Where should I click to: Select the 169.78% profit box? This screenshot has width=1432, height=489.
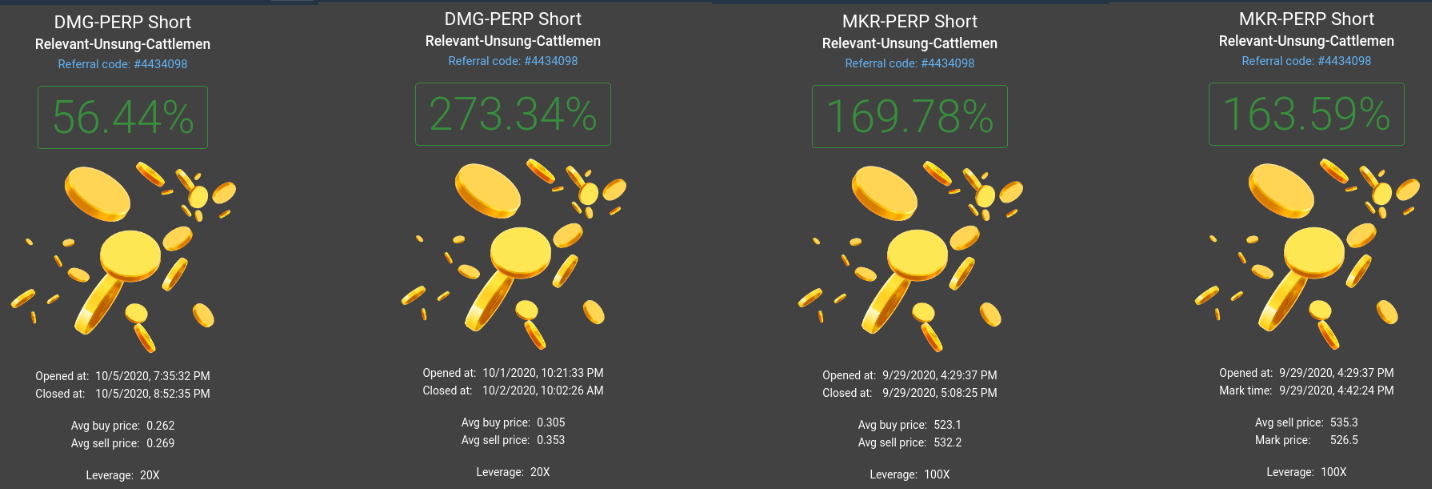coord(910,117)
